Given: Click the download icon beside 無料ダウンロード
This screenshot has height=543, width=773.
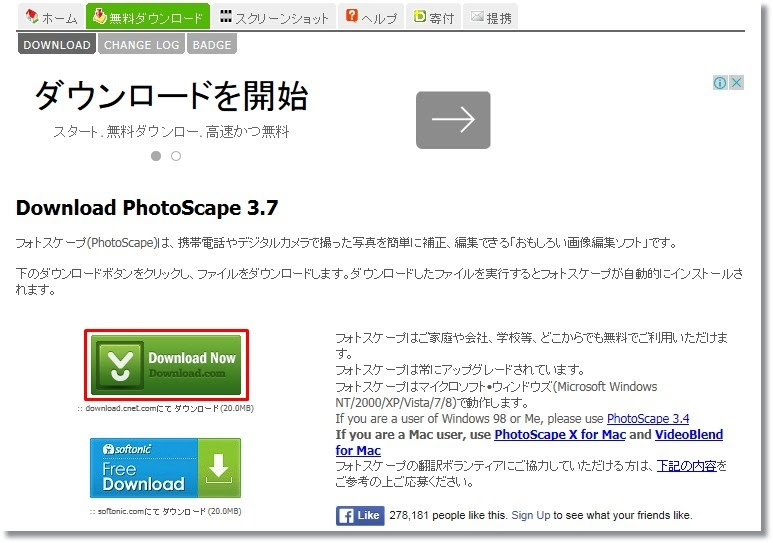Looking at the screenshot, I should pos(100,16).
